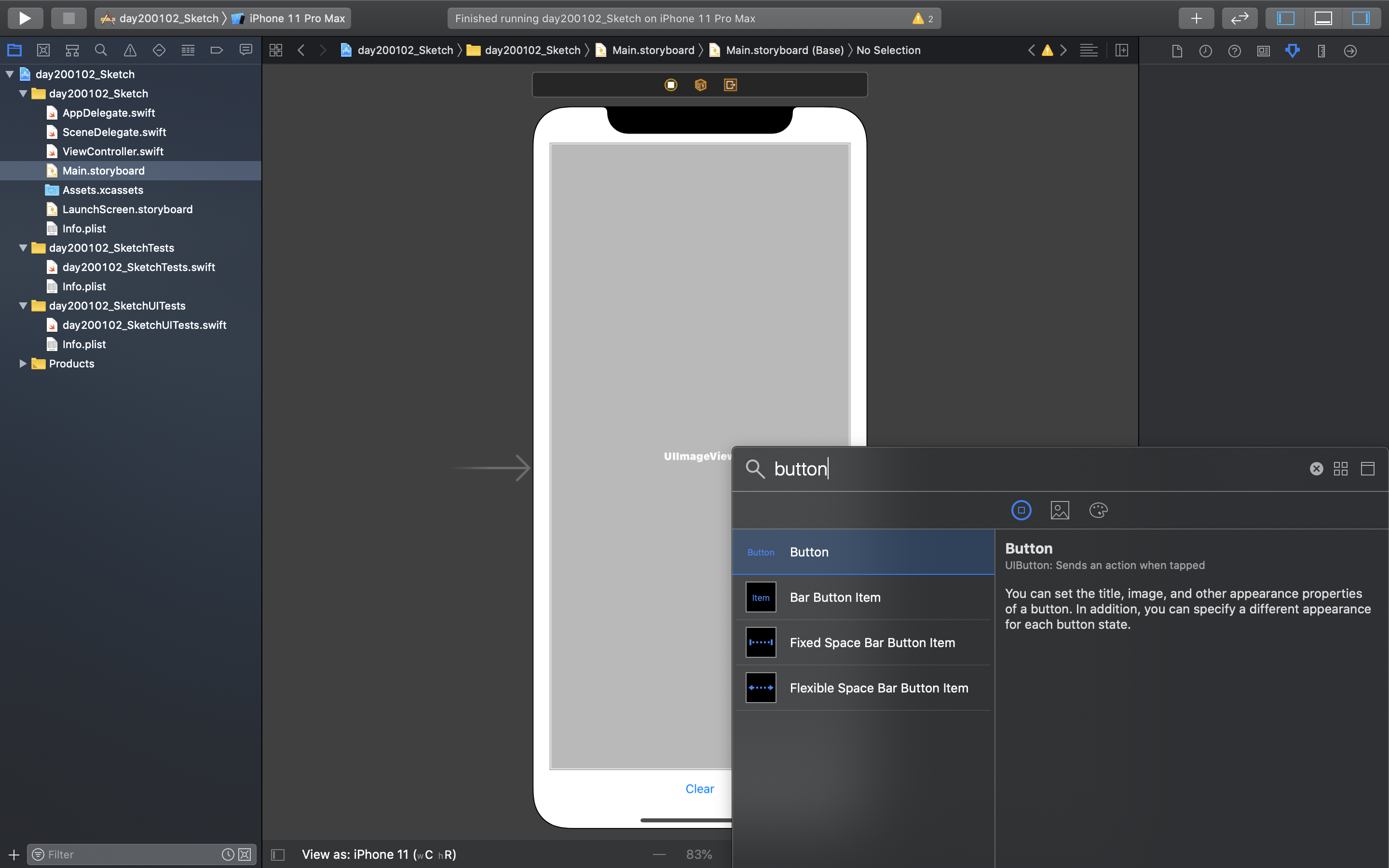Open ViewController.swift in navigator
Screen dimensions: 1389x868
112,151
